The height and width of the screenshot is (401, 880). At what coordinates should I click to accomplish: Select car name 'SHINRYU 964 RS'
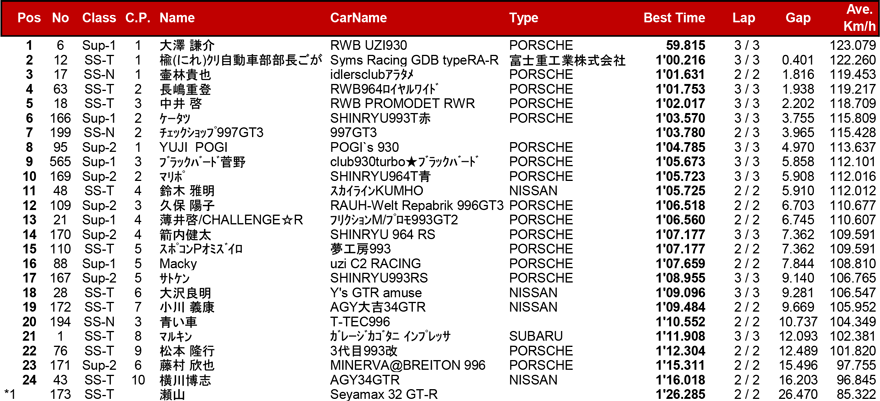point(382,236)
